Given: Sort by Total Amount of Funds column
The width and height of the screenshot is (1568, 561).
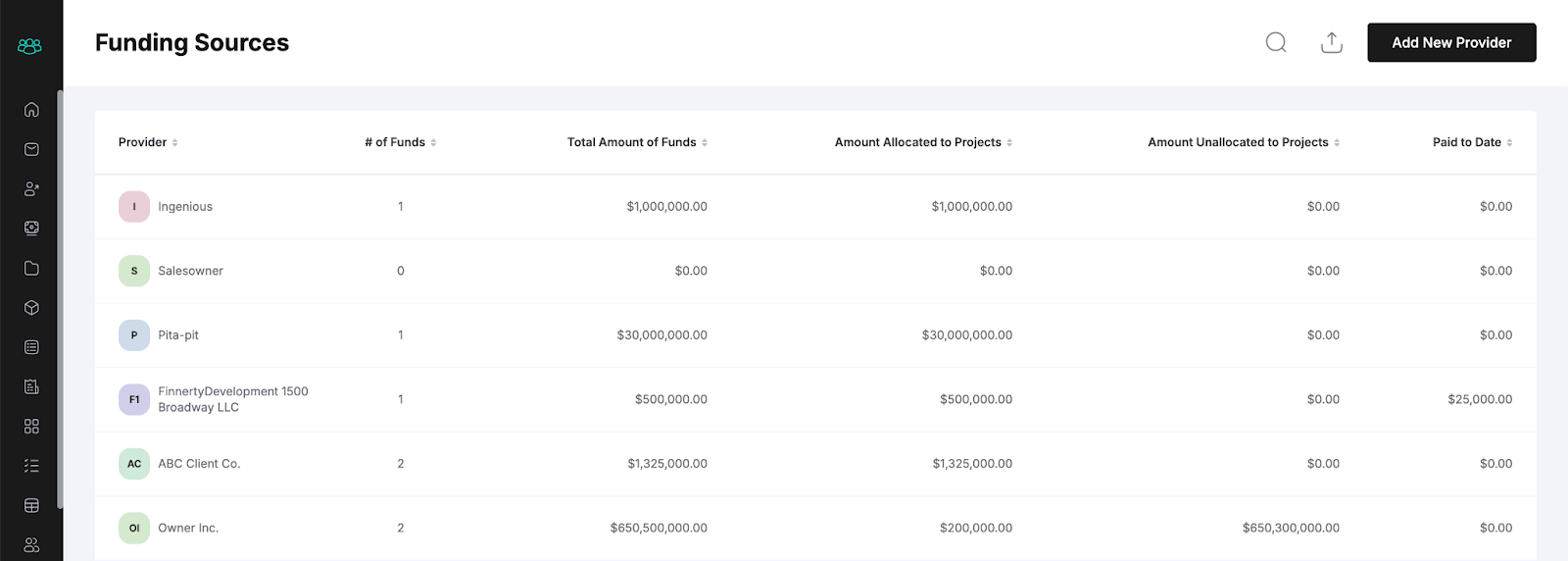Looking at the screenshot, I should tap(637, 142).
